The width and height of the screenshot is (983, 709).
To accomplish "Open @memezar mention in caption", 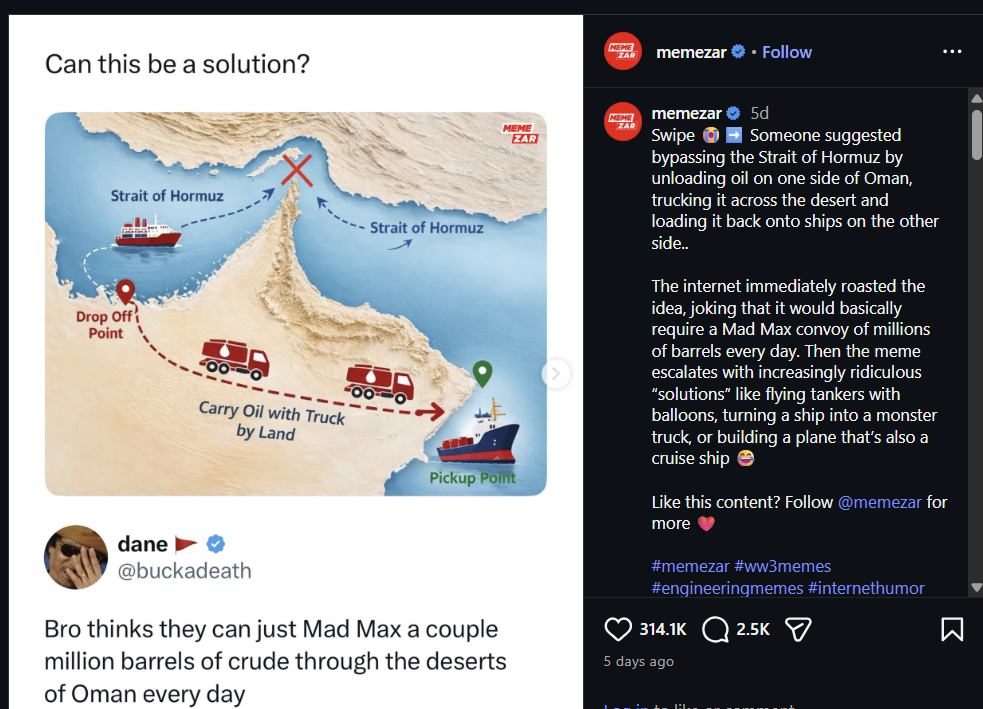I will pos(880,502).
